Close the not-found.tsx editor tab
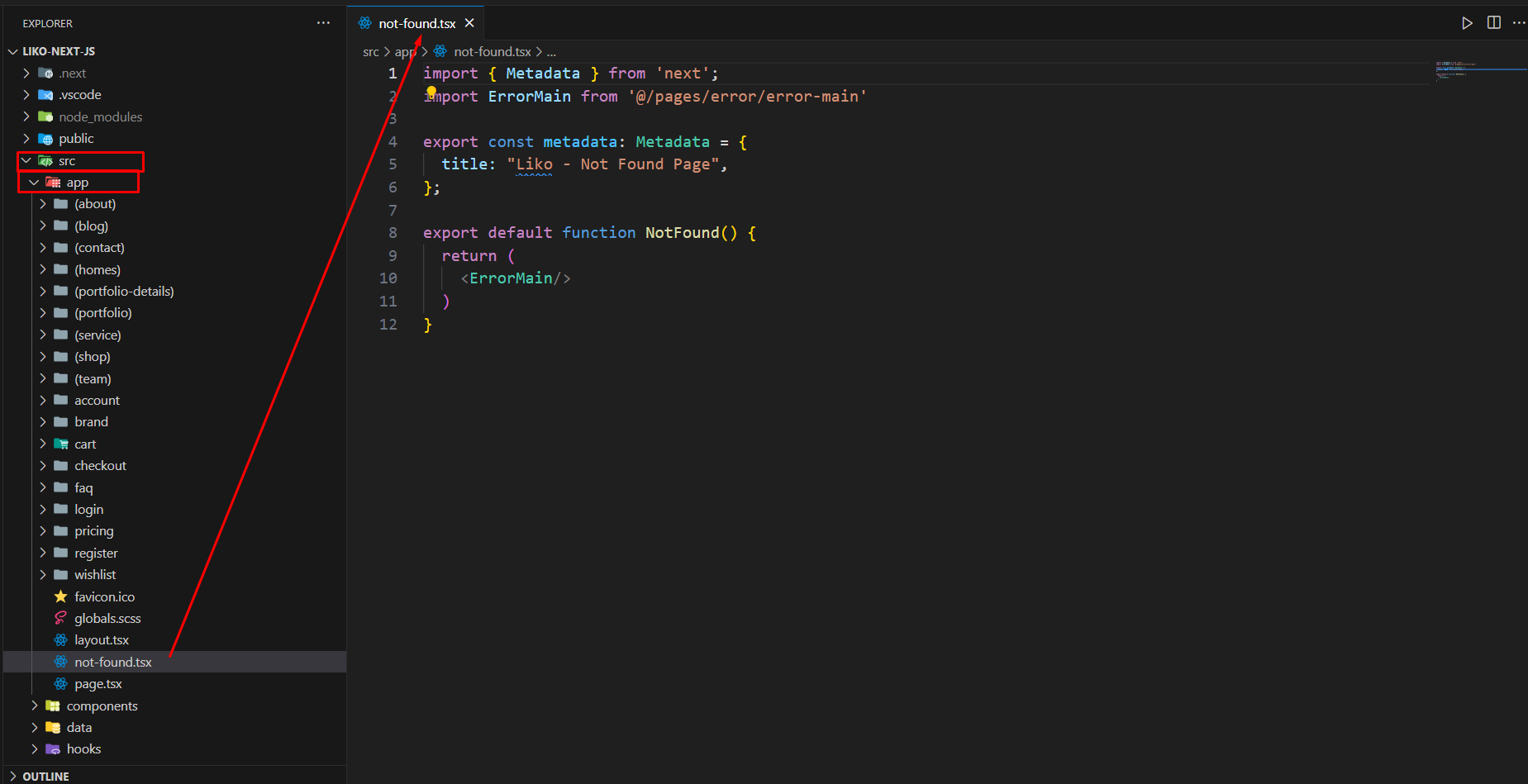This screenshot has width=1528, height=784. tap(469, 23)
